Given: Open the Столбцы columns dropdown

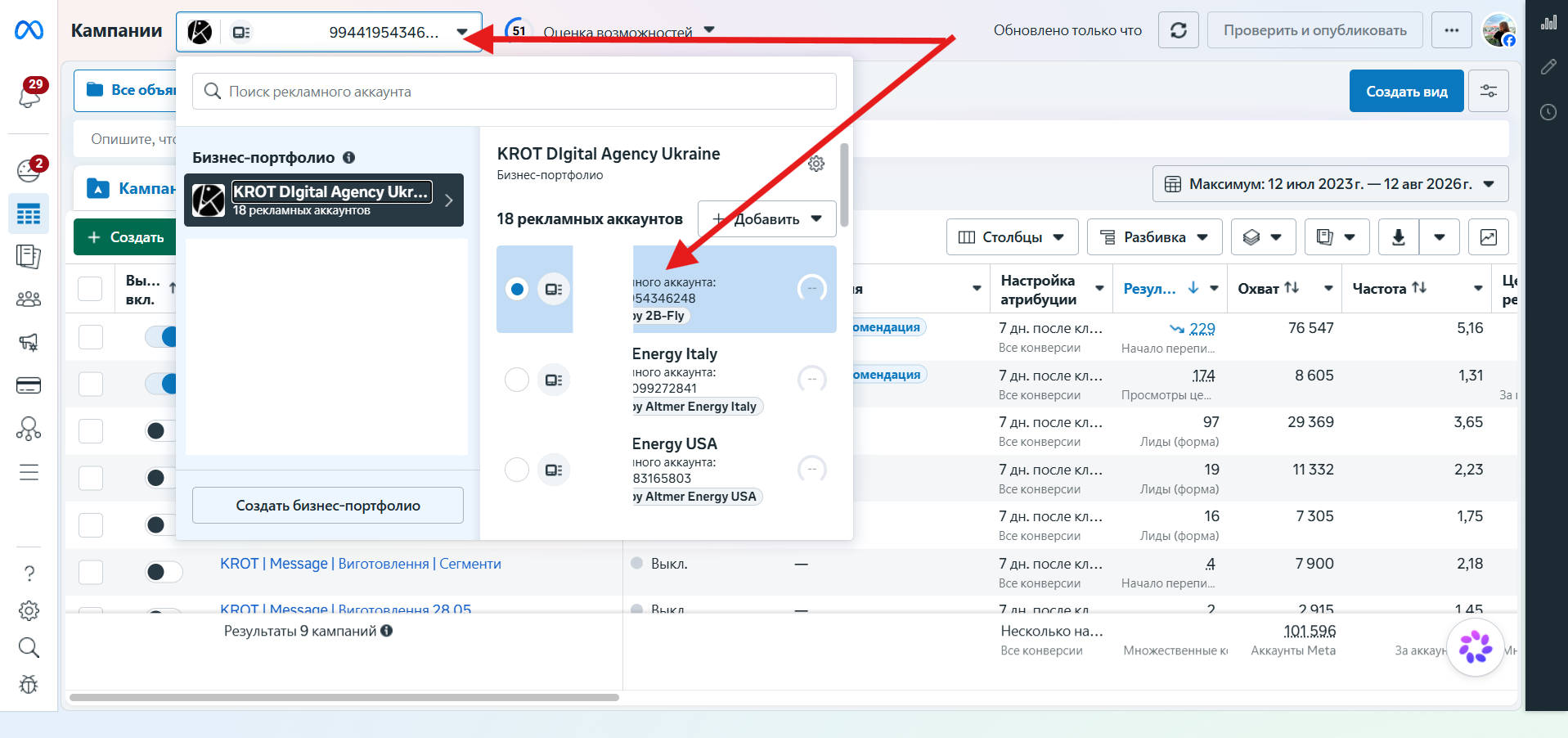Looking at the screenshot, I should point(1013,237).
